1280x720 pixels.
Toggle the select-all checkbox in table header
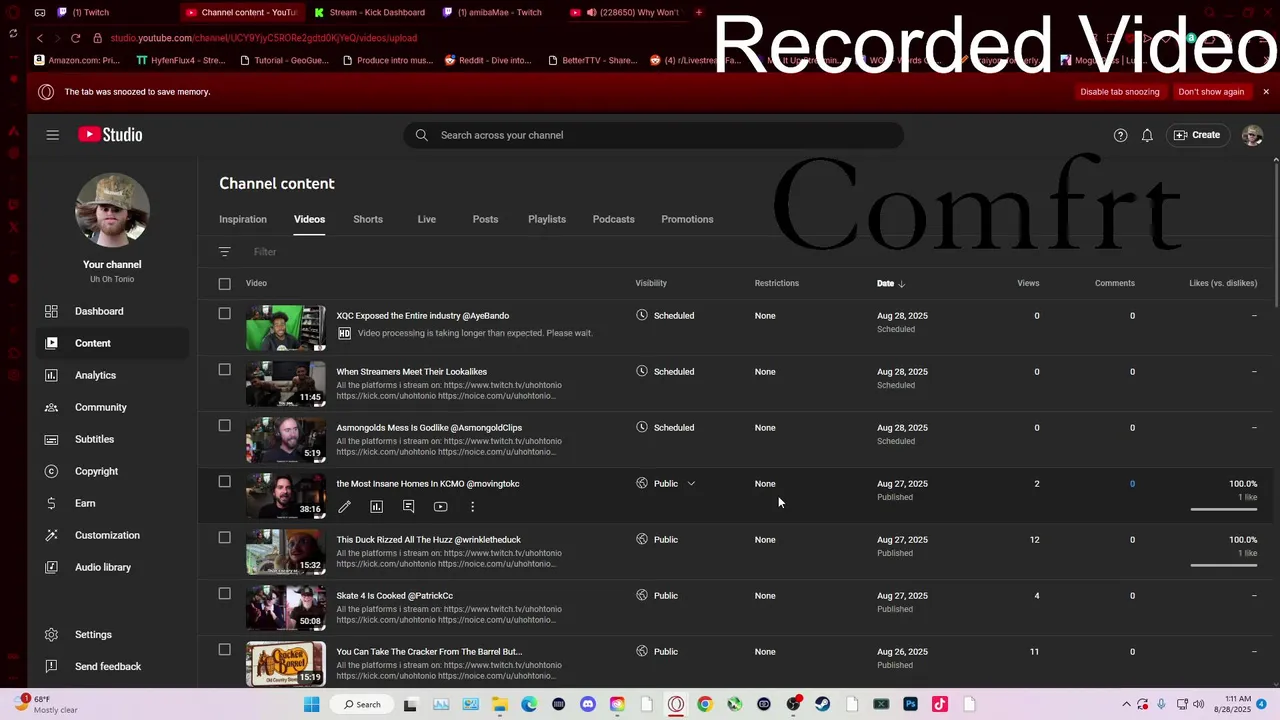tap(224, 284)
